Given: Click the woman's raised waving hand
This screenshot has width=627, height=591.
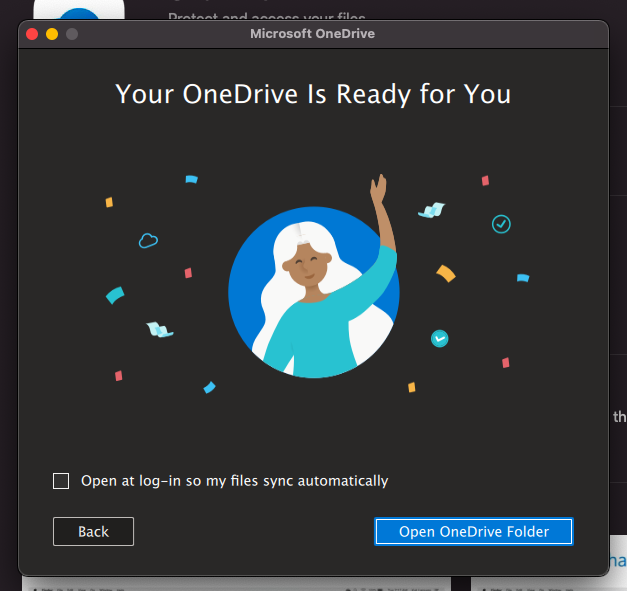Looking at the screenshot, I should (379, 188).
